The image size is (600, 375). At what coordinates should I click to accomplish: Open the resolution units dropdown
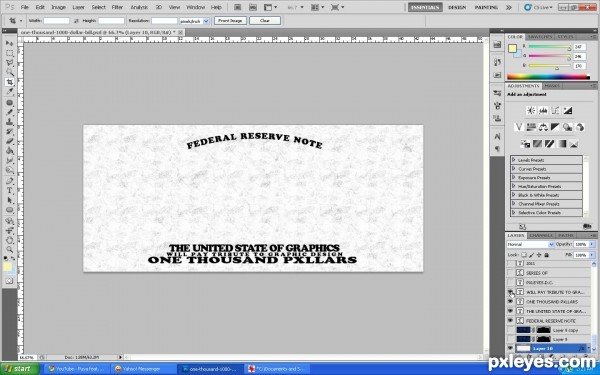194,21
